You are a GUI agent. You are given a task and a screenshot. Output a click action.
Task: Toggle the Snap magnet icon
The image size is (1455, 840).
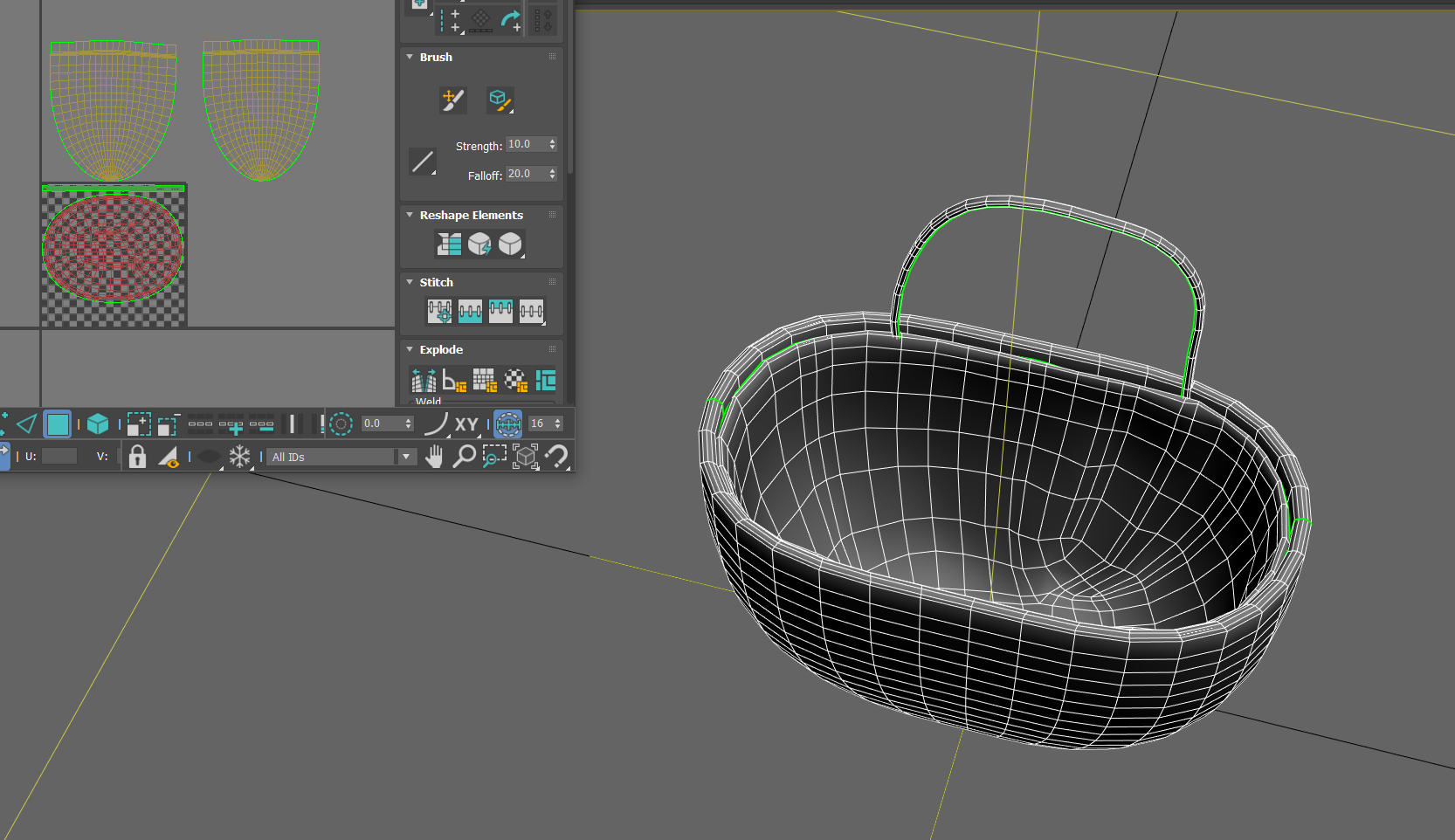[x=556, y=456]
